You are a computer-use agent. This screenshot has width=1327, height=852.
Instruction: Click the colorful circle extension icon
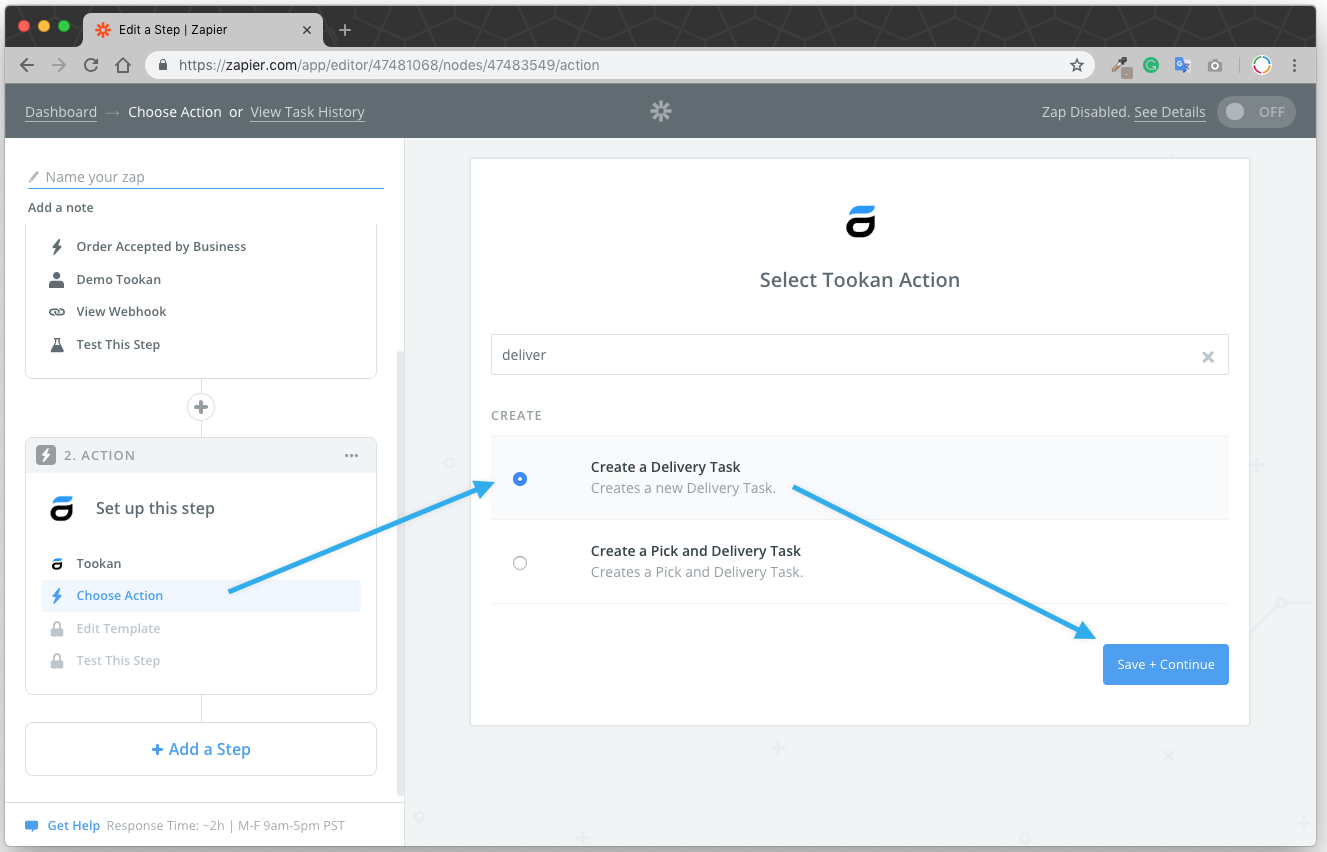[x=1262, y=65]
